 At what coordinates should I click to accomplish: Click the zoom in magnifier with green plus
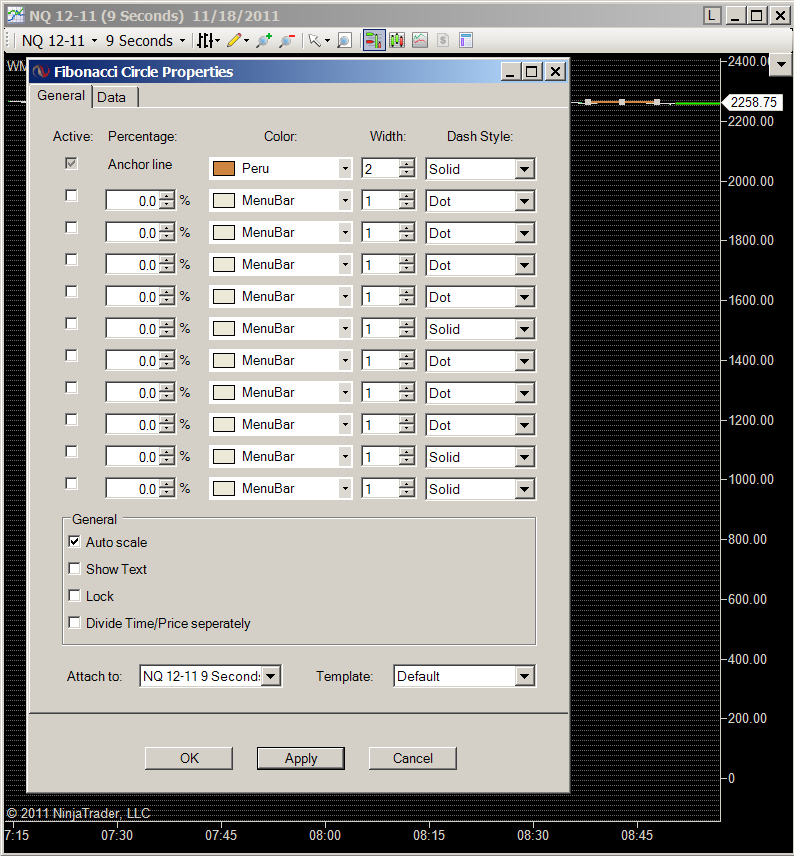tap(264, 40)
